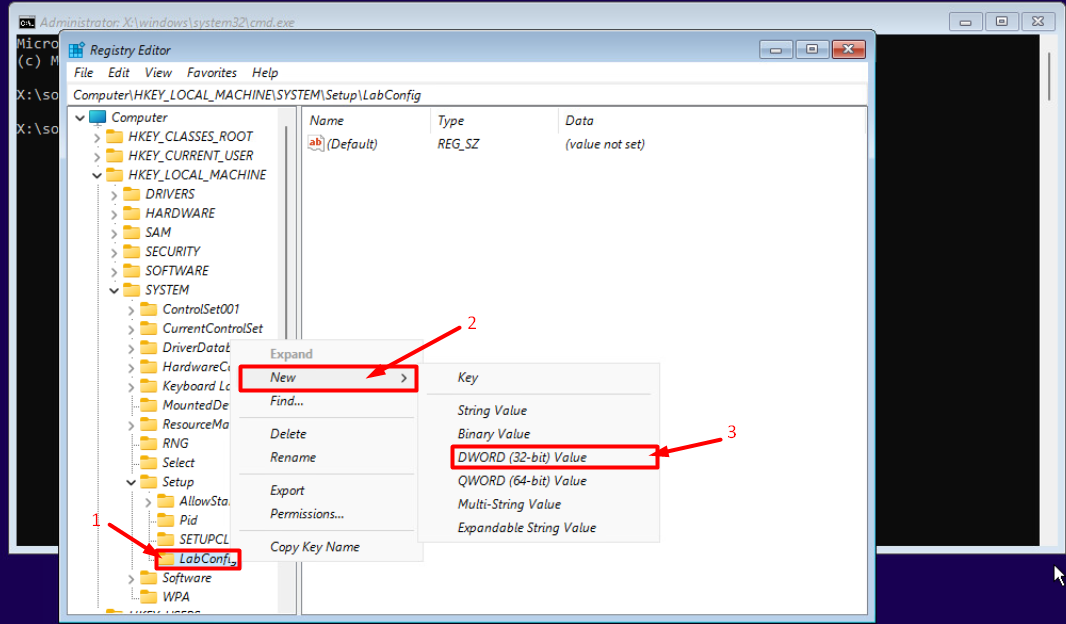This screenshot has height=624, width=1066.
Task: Expand the lowercase Software key under SYSTEM
Action: pyautogui.click(x=131, y=578)
